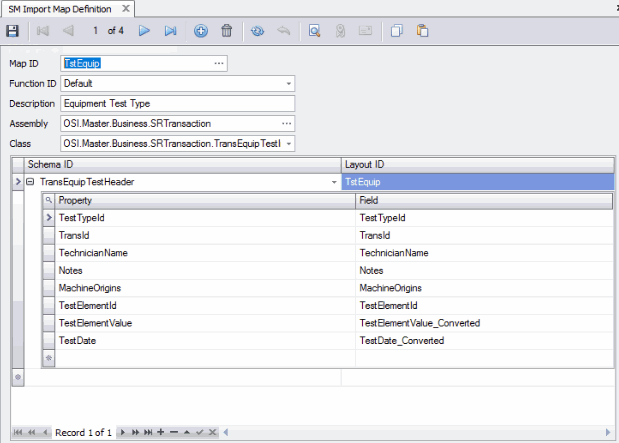Click the magnifier Find icon in toolbar
619x443 pixels.
[x=314, y=31]
